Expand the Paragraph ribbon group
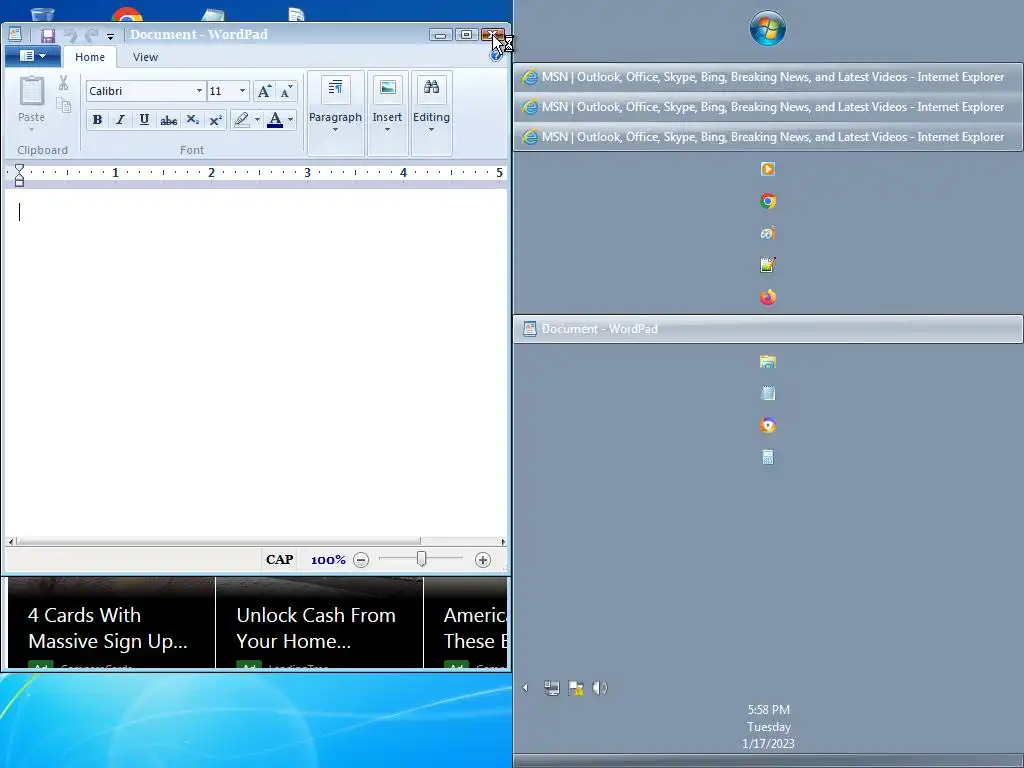 pyautogui.click(x=335, y=113)
